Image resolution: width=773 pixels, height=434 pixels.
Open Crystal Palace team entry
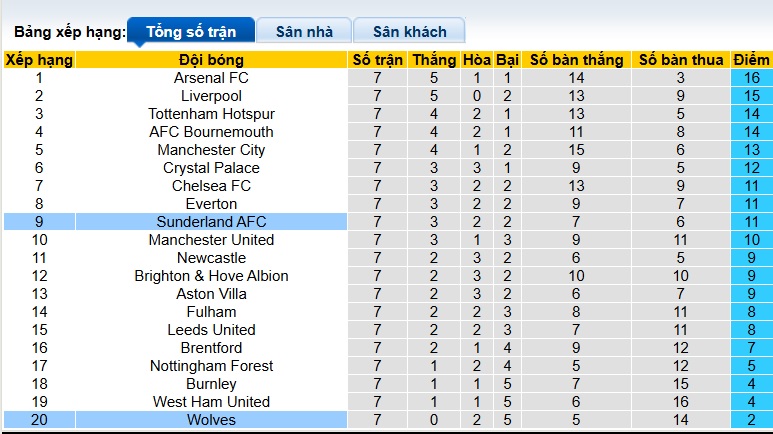211,168
